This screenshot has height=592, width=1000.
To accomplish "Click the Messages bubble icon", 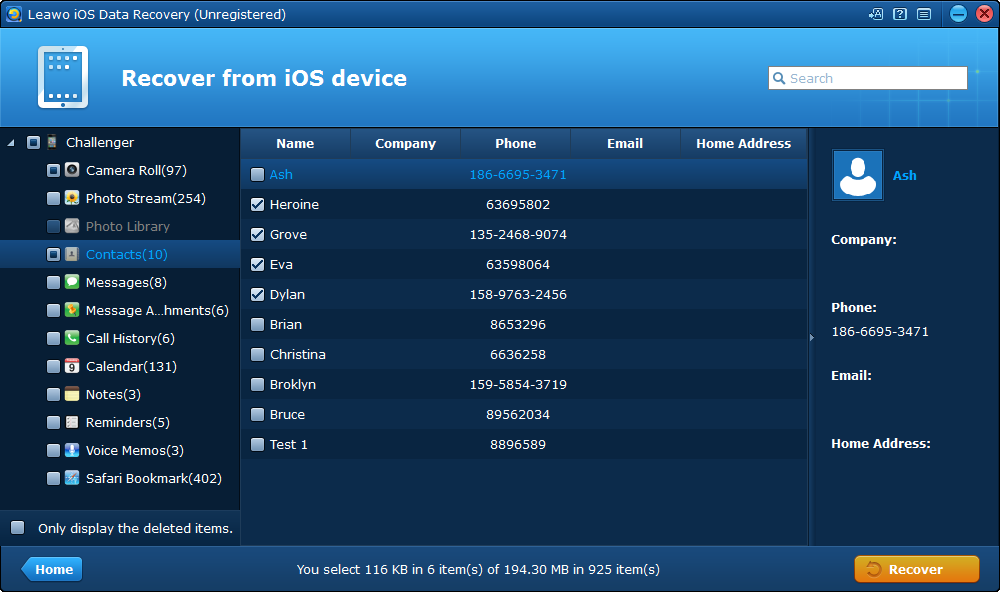I will tap(72, 282).
